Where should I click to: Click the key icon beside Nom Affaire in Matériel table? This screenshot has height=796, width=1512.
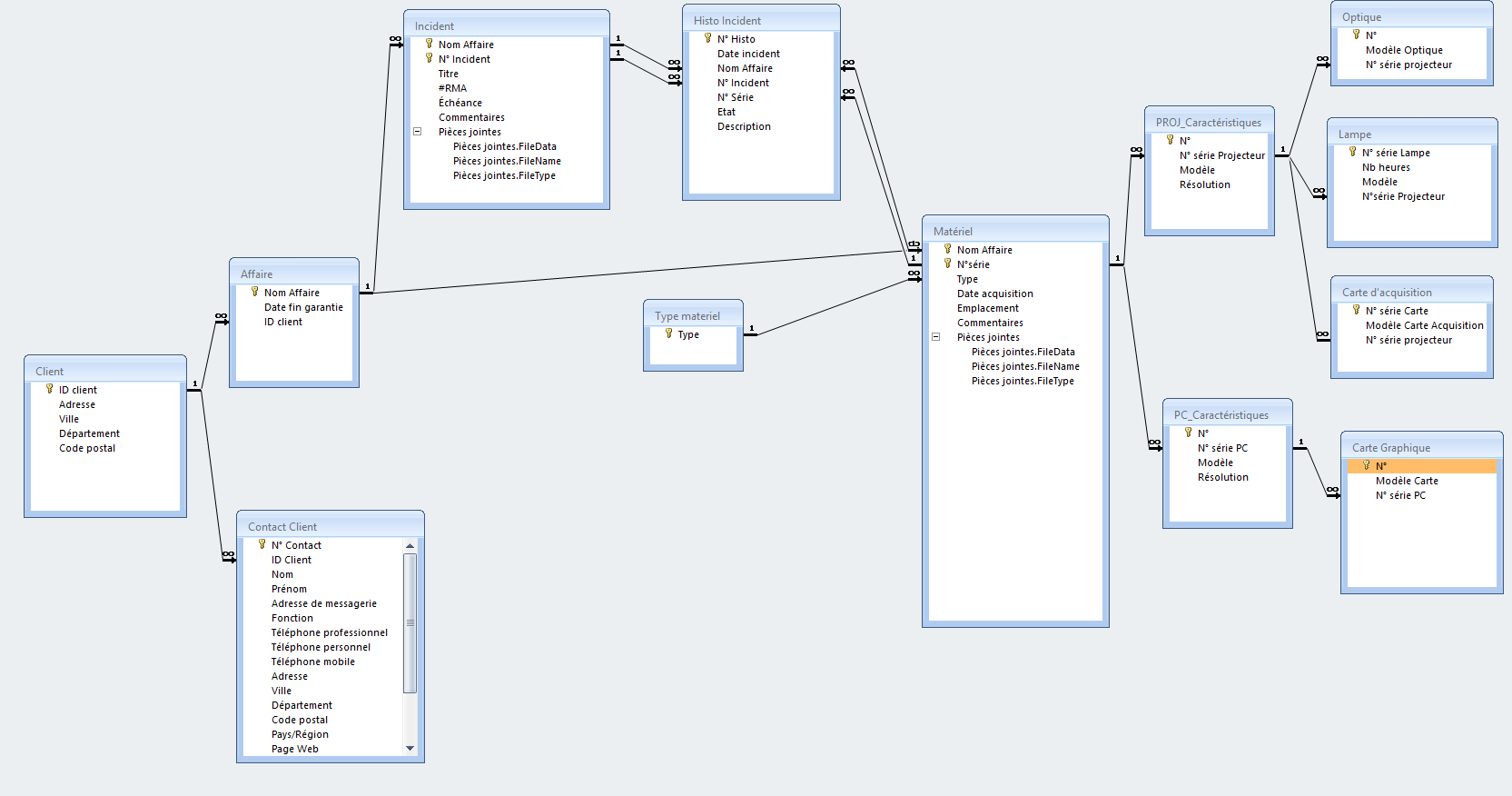[947, 249]
